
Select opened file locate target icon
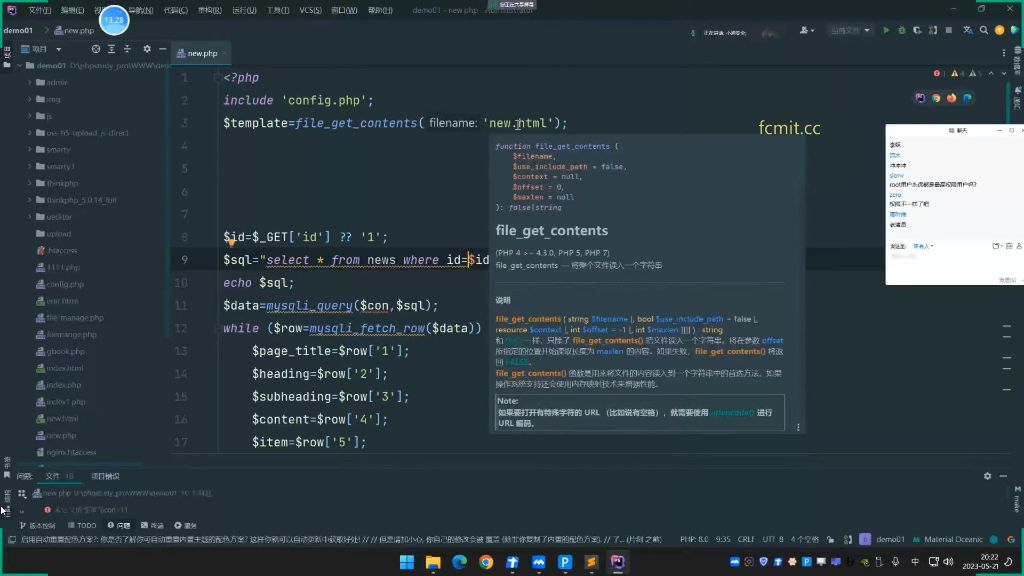(x=96, y=49)
